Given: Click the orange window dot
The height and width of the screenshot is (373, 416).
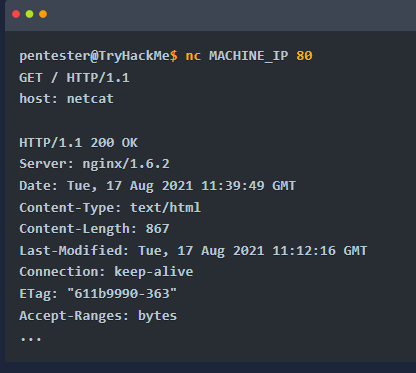Looking at the screenshot, I should (43, 14).
